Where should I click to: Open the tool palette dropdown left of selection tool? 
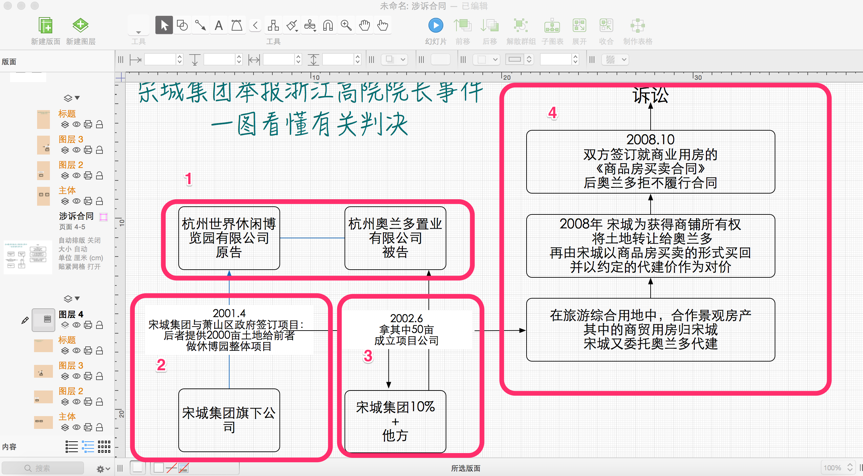coord(138,28)
